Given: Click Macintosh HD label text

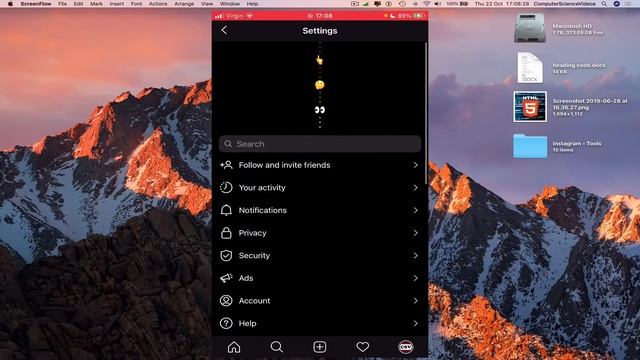Looking at the screenshot, I should [572, 26].
